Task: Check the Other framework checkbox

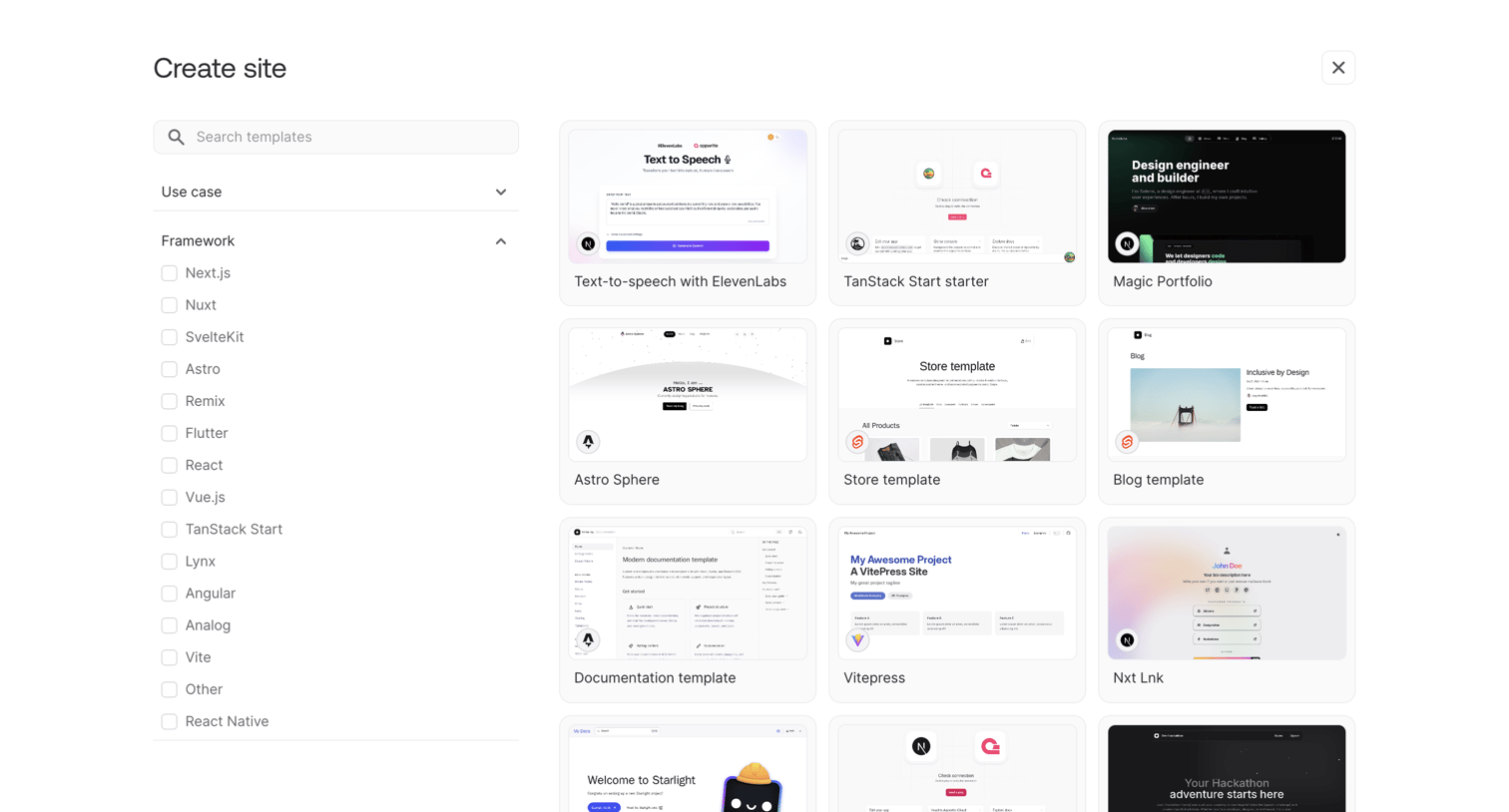Action: pos(170,689)
